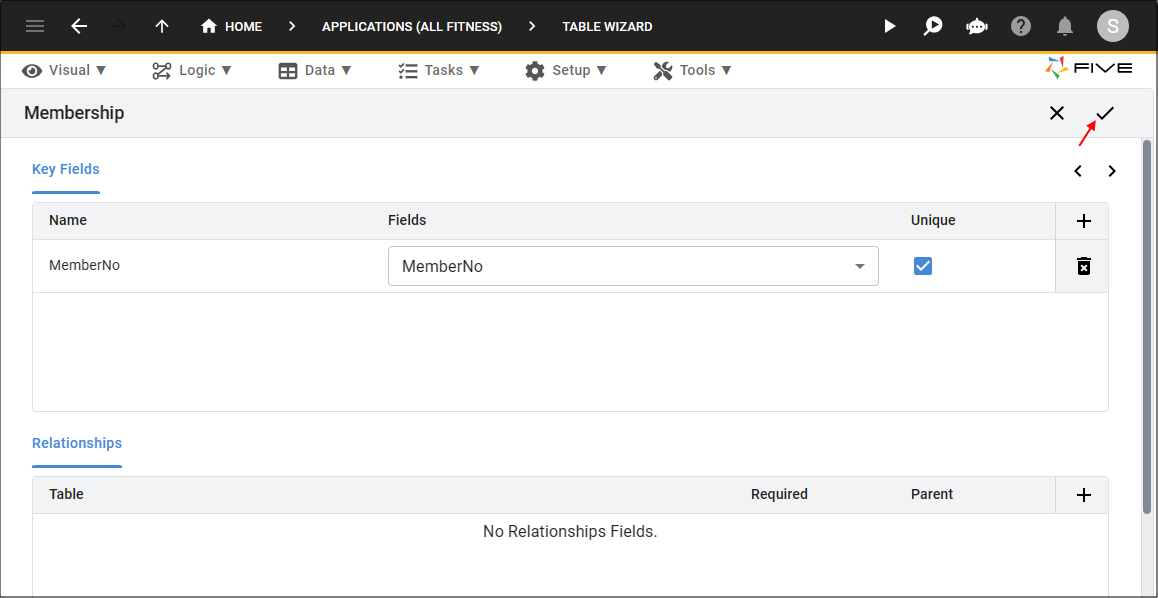Screen dimensions: 1158x598
Task: Open the MemberNo Fields dropdown
Action: click(633, 266)
